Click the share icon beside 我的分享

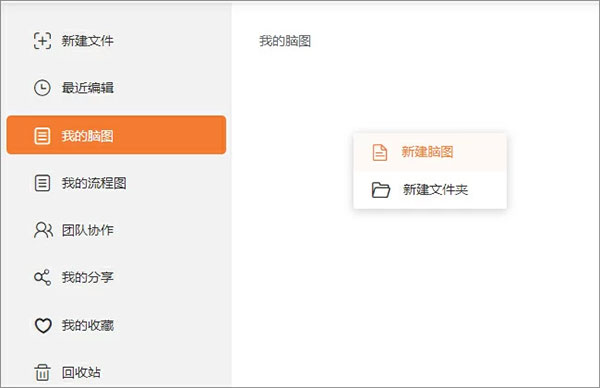42,277
